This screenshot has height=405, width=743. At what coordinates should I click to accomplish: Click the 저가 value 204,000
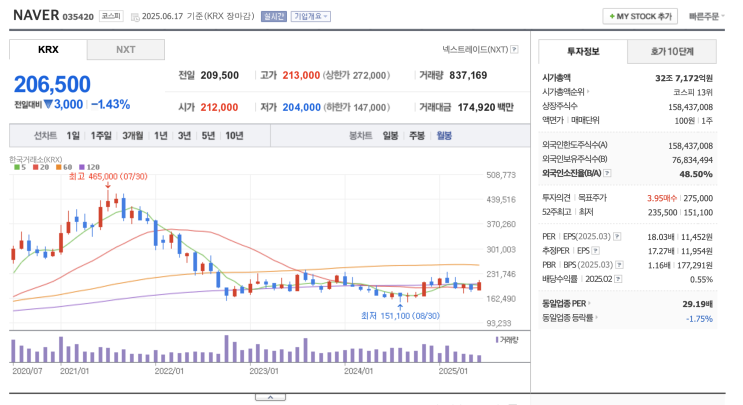[302, 108]
